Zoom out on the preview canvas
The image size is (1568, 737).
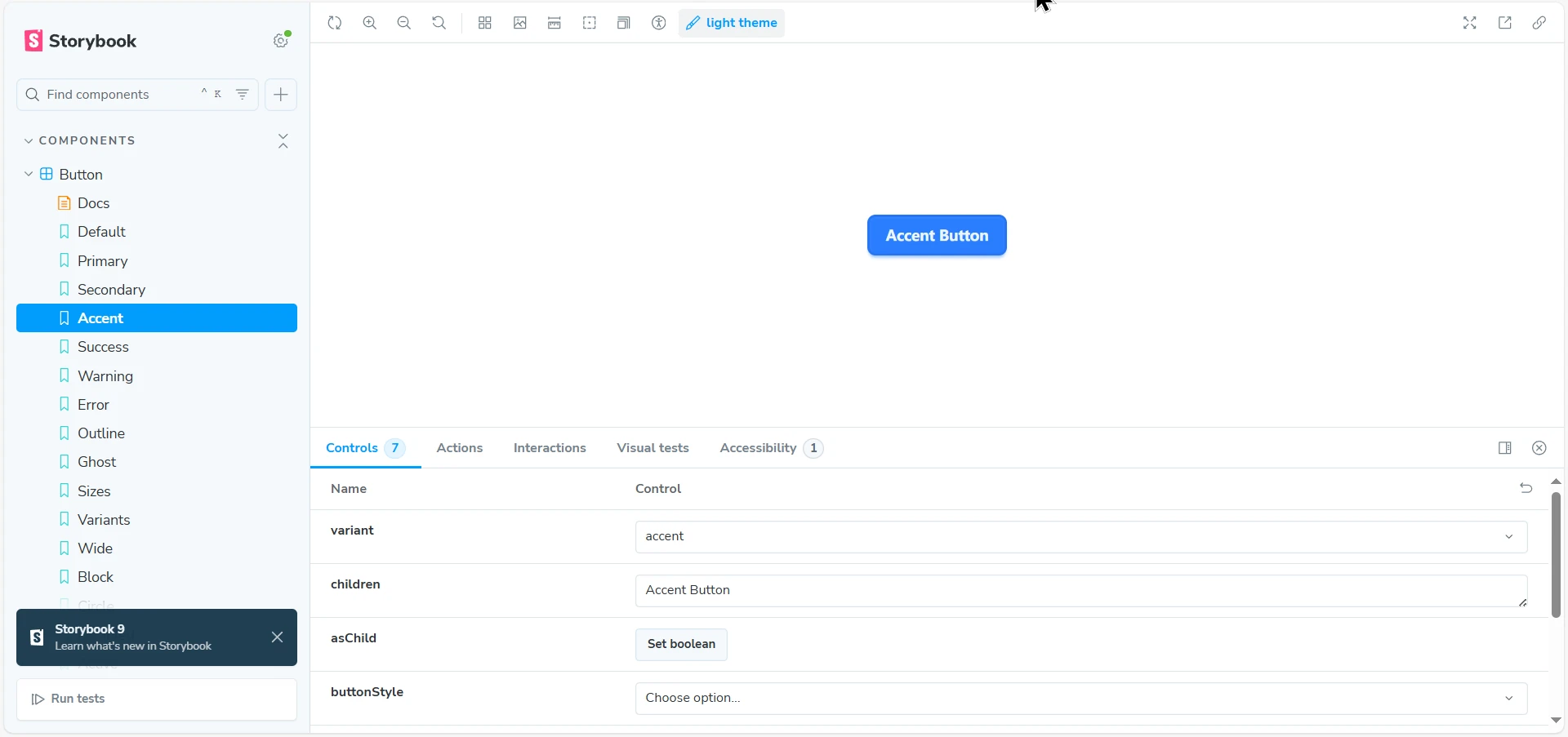pos(404,23)
